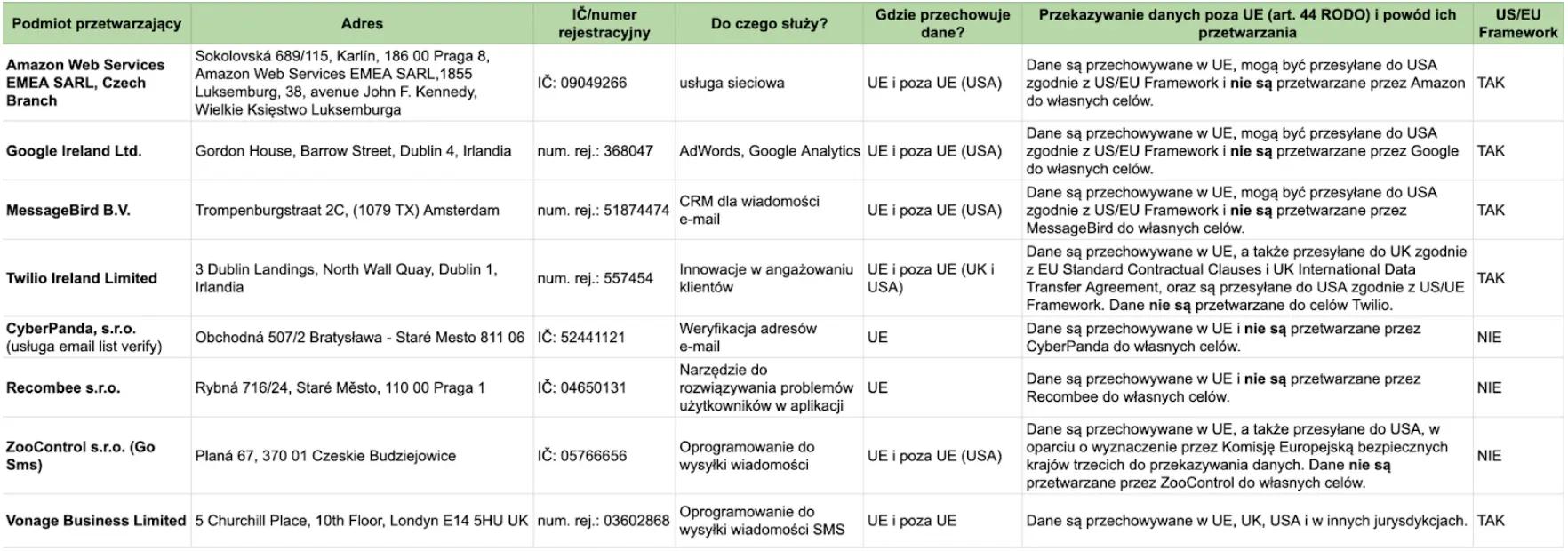Click the "AdWords, Google Analytics" purpose cell
This screenshot has height=551, width=1568.
click(769, 151)
